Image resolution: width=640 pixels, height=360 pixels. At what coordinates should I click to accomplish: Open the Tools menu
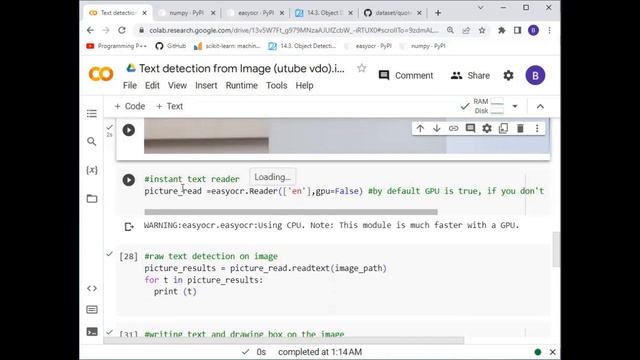coord(277,85)
